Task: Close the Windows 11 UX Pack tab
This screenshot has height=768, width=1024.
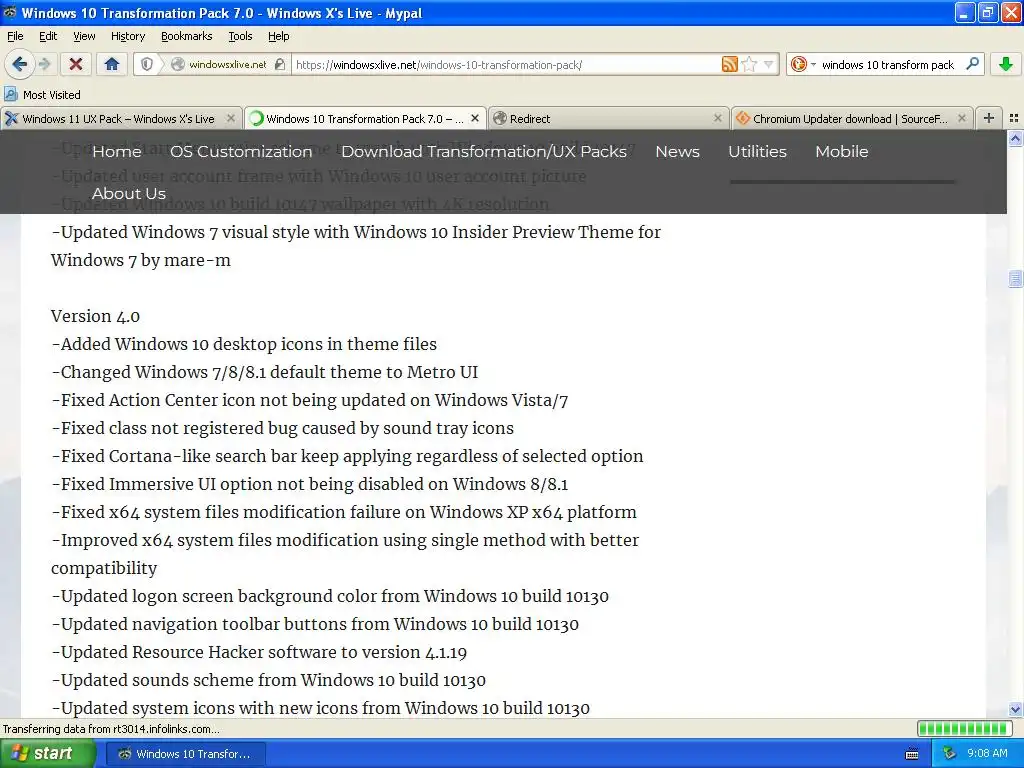Action: (x=231, y=118)
